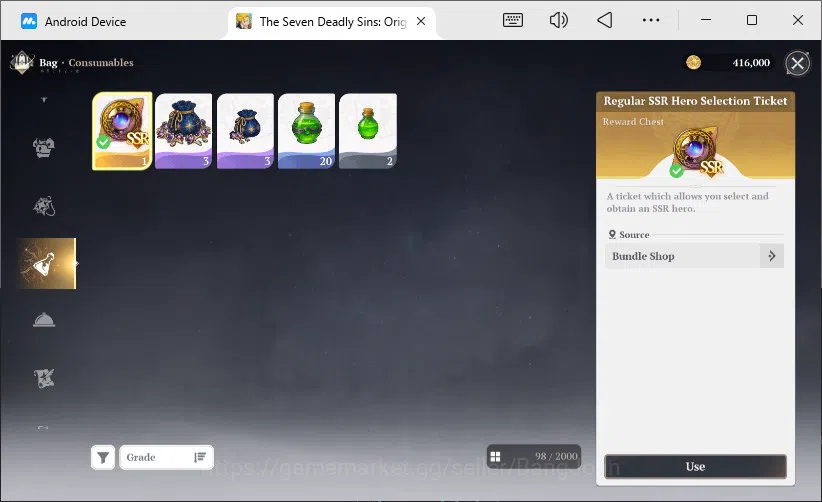Click the ticket description text

[x=687, y=202]
